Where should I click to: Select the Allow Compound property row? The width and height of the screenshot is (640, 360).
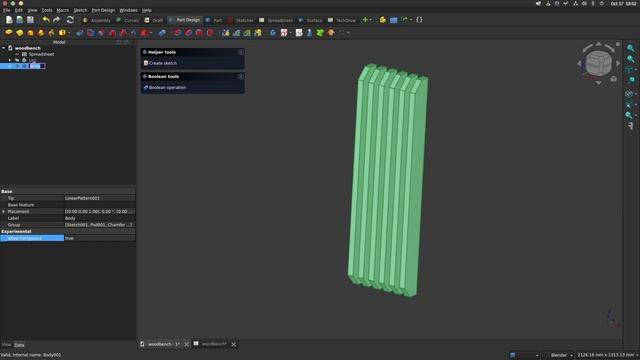tap(67, 238)
